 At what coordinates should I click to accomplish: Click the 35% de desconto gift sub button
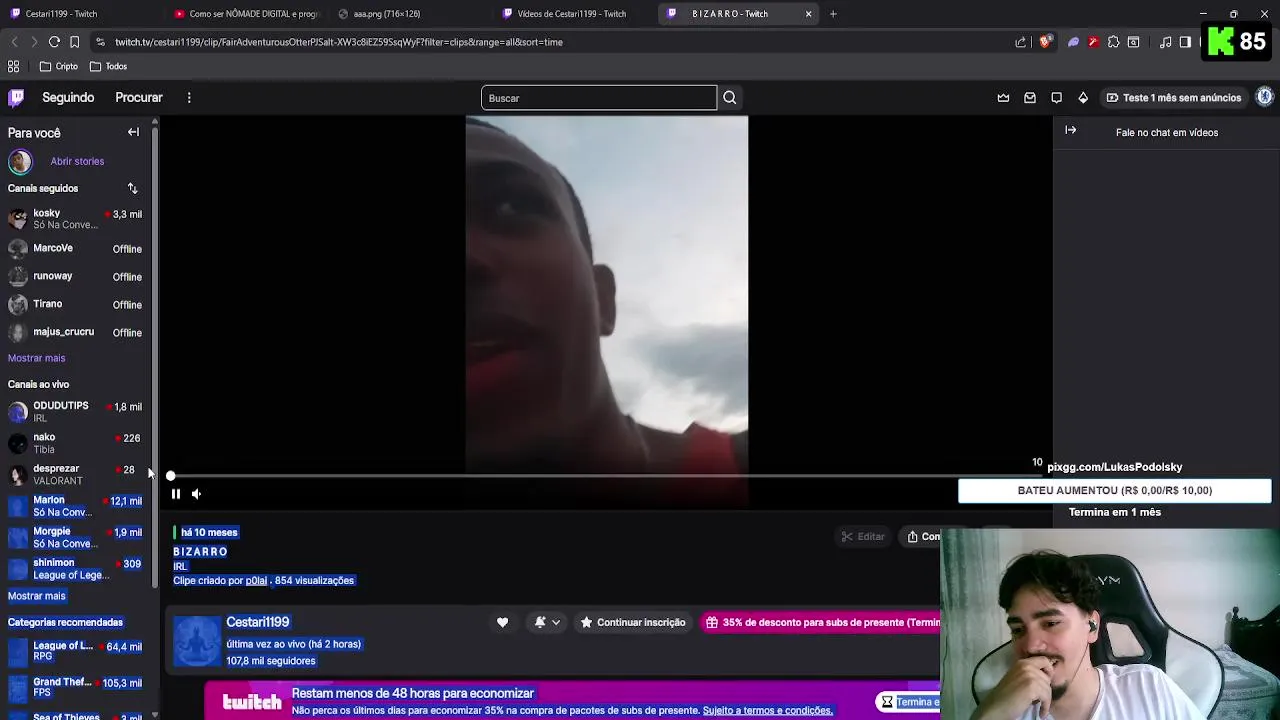tap(822, 622)
